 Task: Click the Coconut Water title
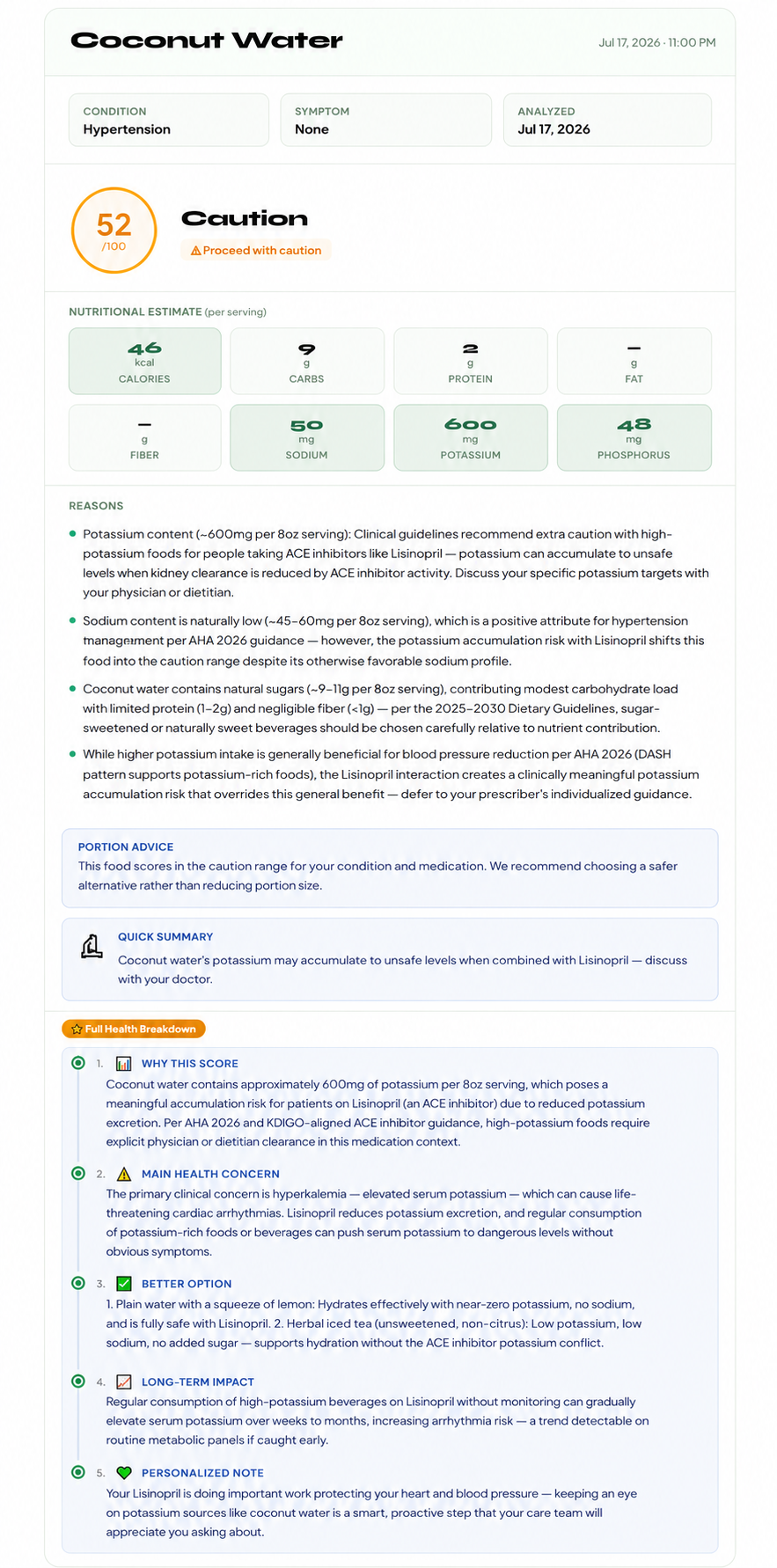(x=207, y=40)
